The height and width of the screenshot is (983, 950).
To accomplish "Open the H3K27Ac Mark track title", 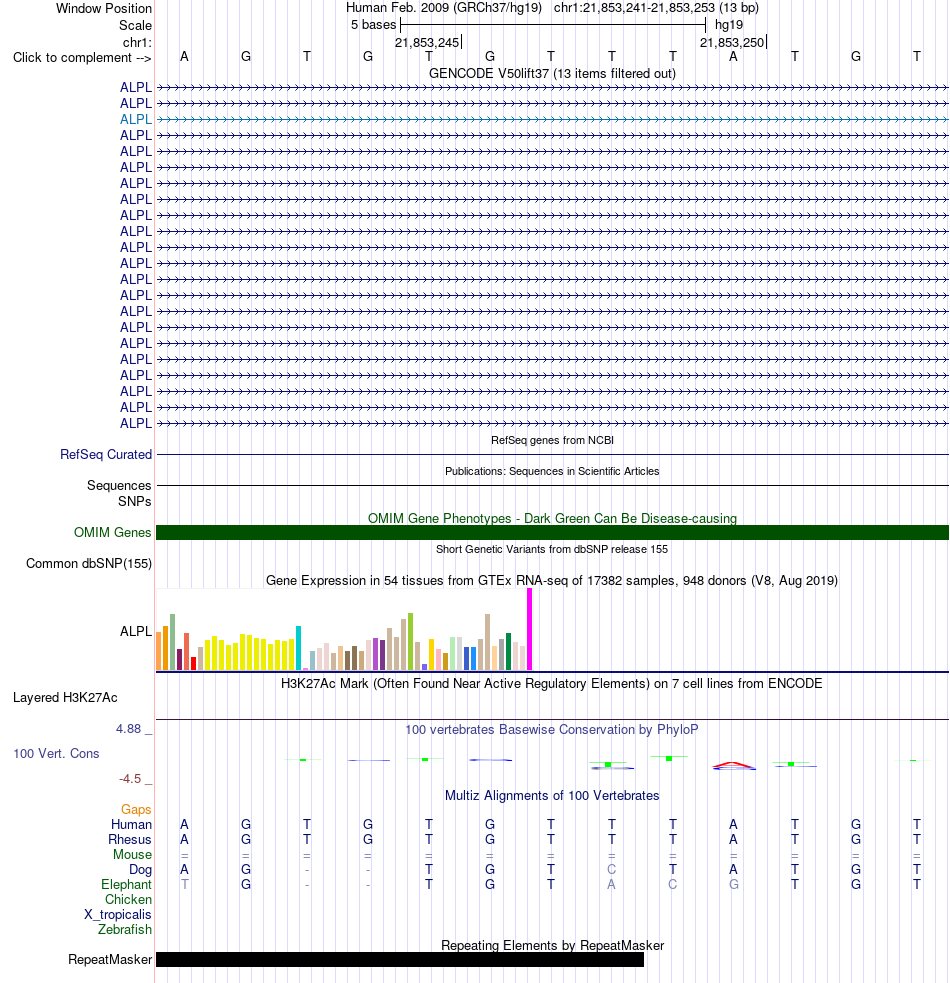I will (552, 683).
